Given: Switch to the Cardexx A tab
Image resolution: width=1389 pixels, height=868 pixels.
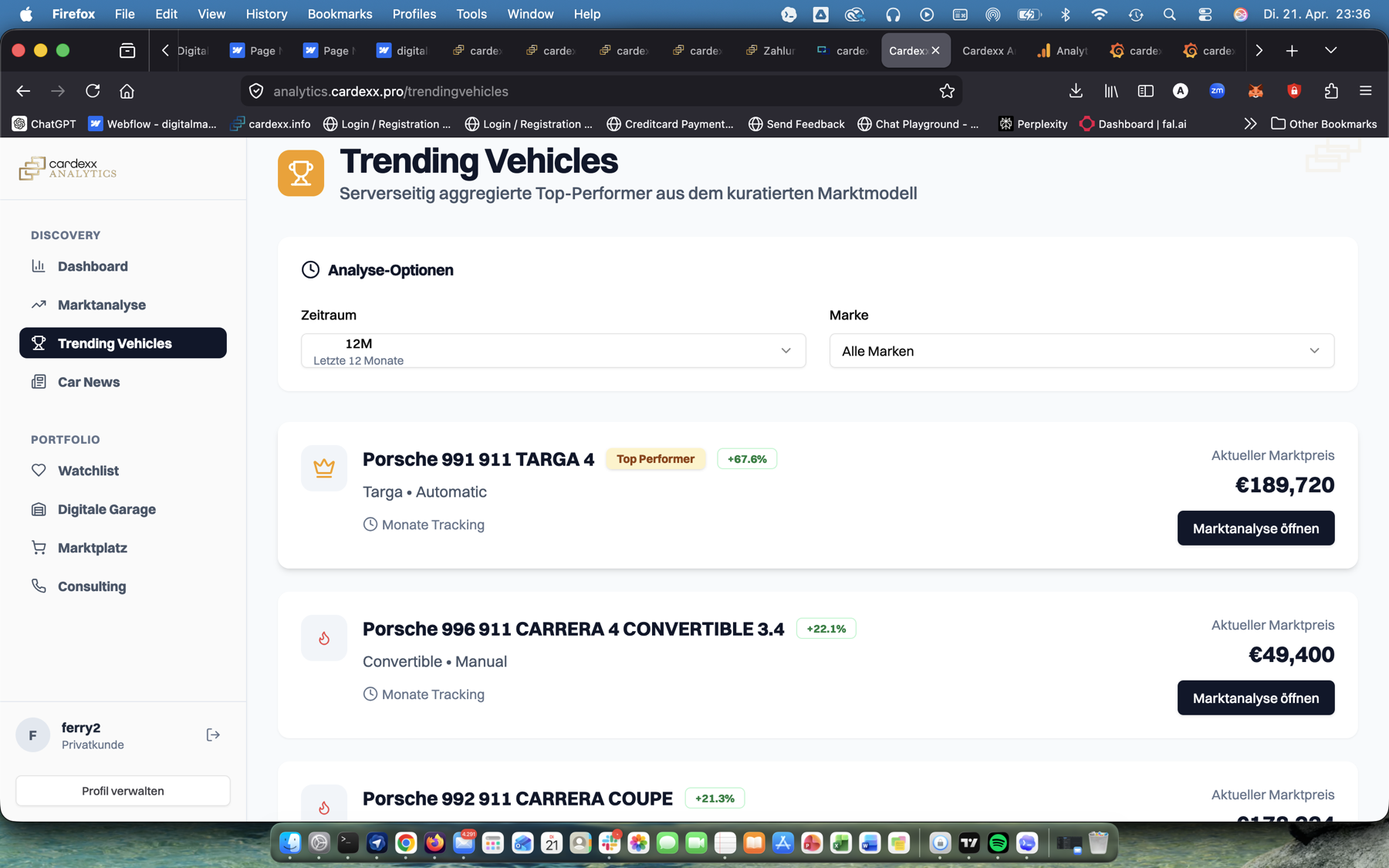Looking at the screenshot, I should point(988,51).
